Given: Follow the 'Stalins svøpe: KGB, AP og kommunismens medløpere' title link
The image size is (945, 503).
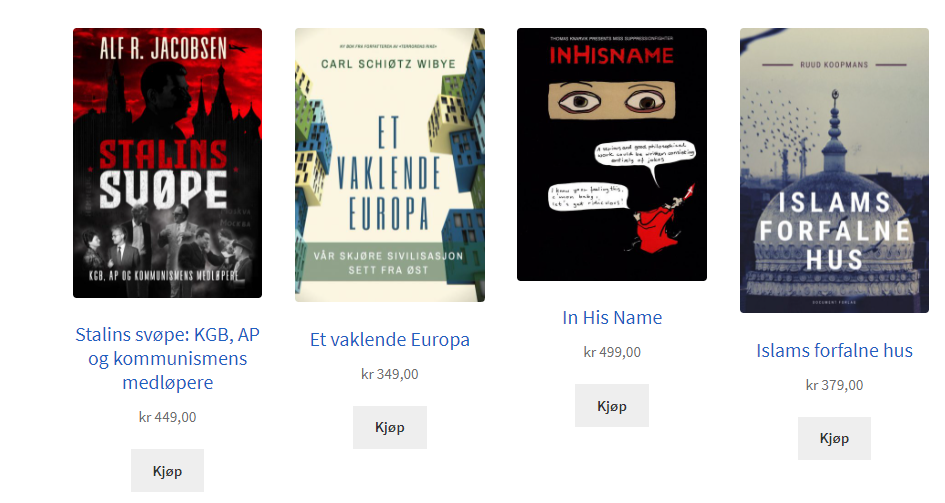Looking at the screenshot, I should 168,358.
